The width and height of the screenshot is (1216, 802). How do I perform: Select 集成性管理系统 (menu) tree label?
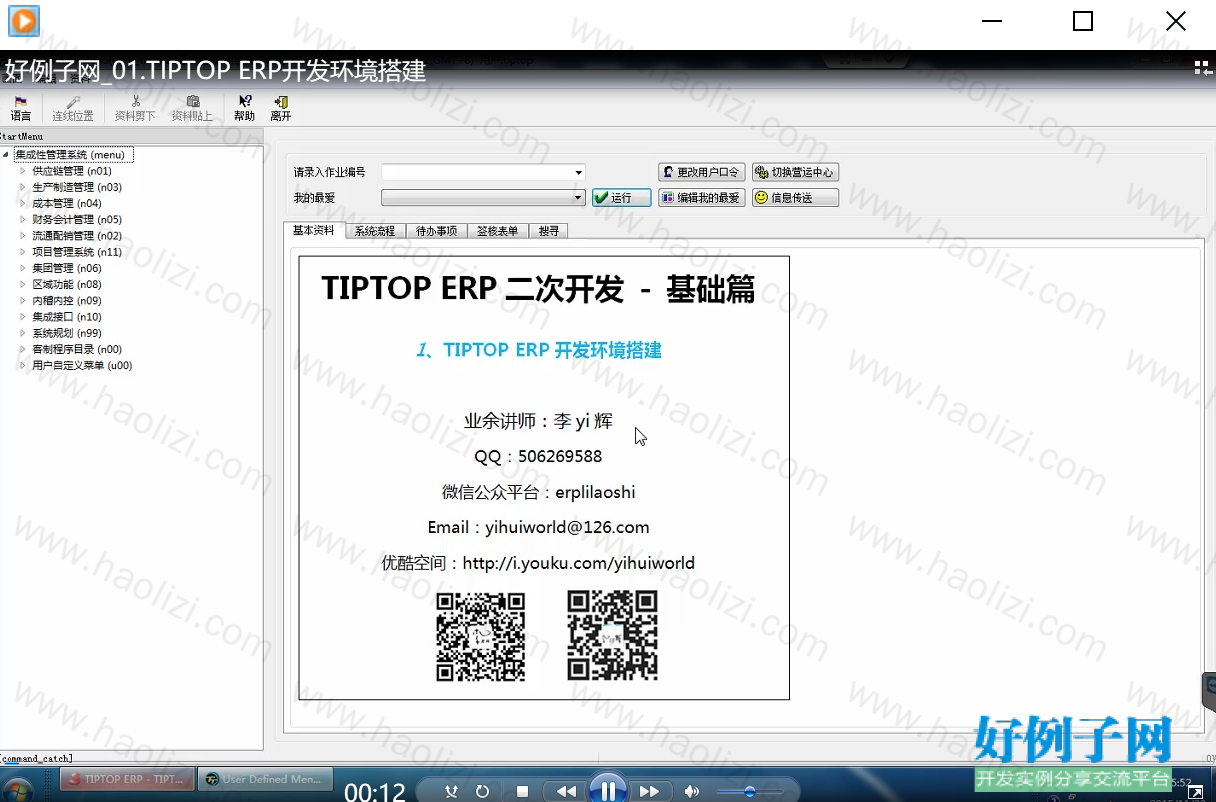pos(73,155)
